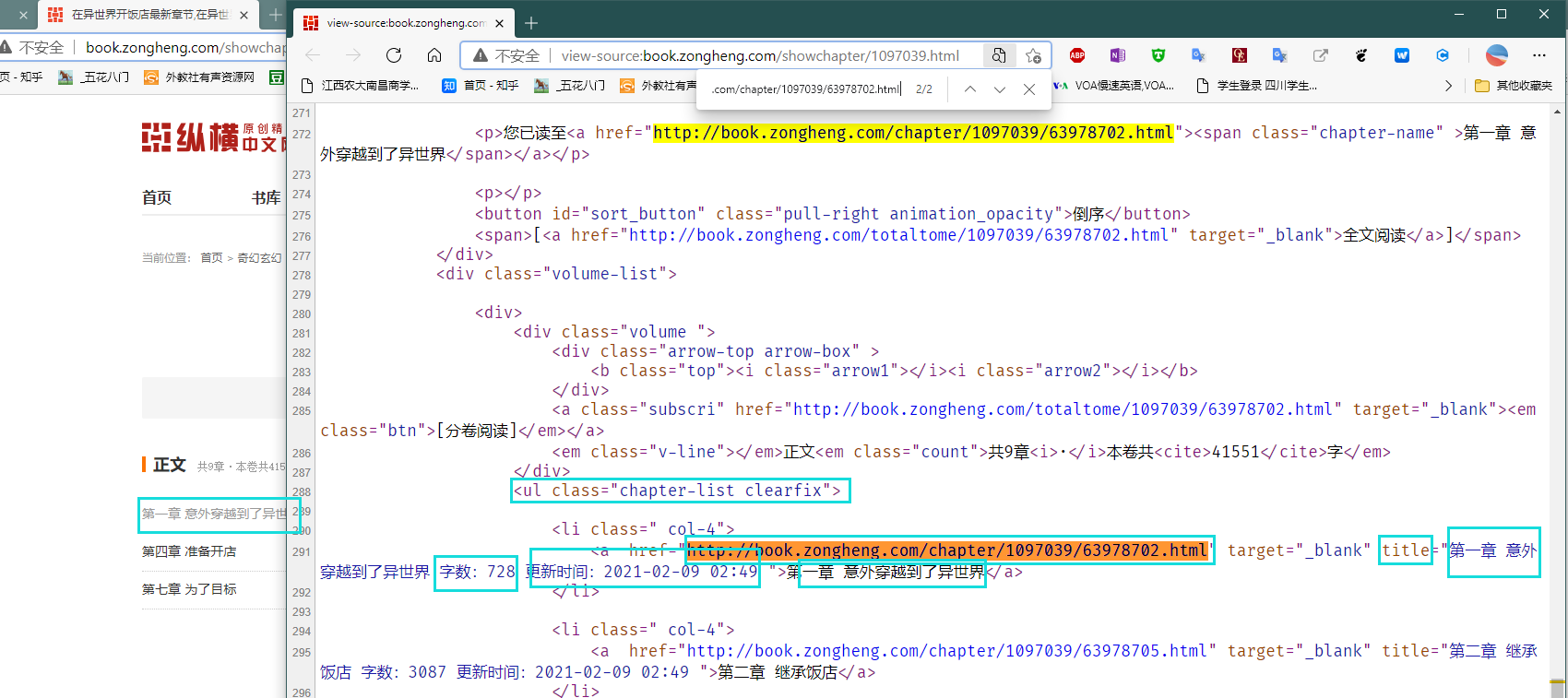Screen dimensions: 1568x698
Task: Add page to favorites star icon
Action: pos(1034,55)
